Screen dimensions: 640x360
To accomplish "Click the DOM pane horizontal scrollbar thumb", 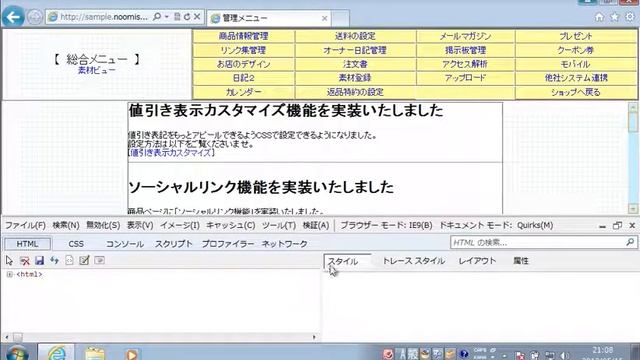I will (x=18, y=337).
